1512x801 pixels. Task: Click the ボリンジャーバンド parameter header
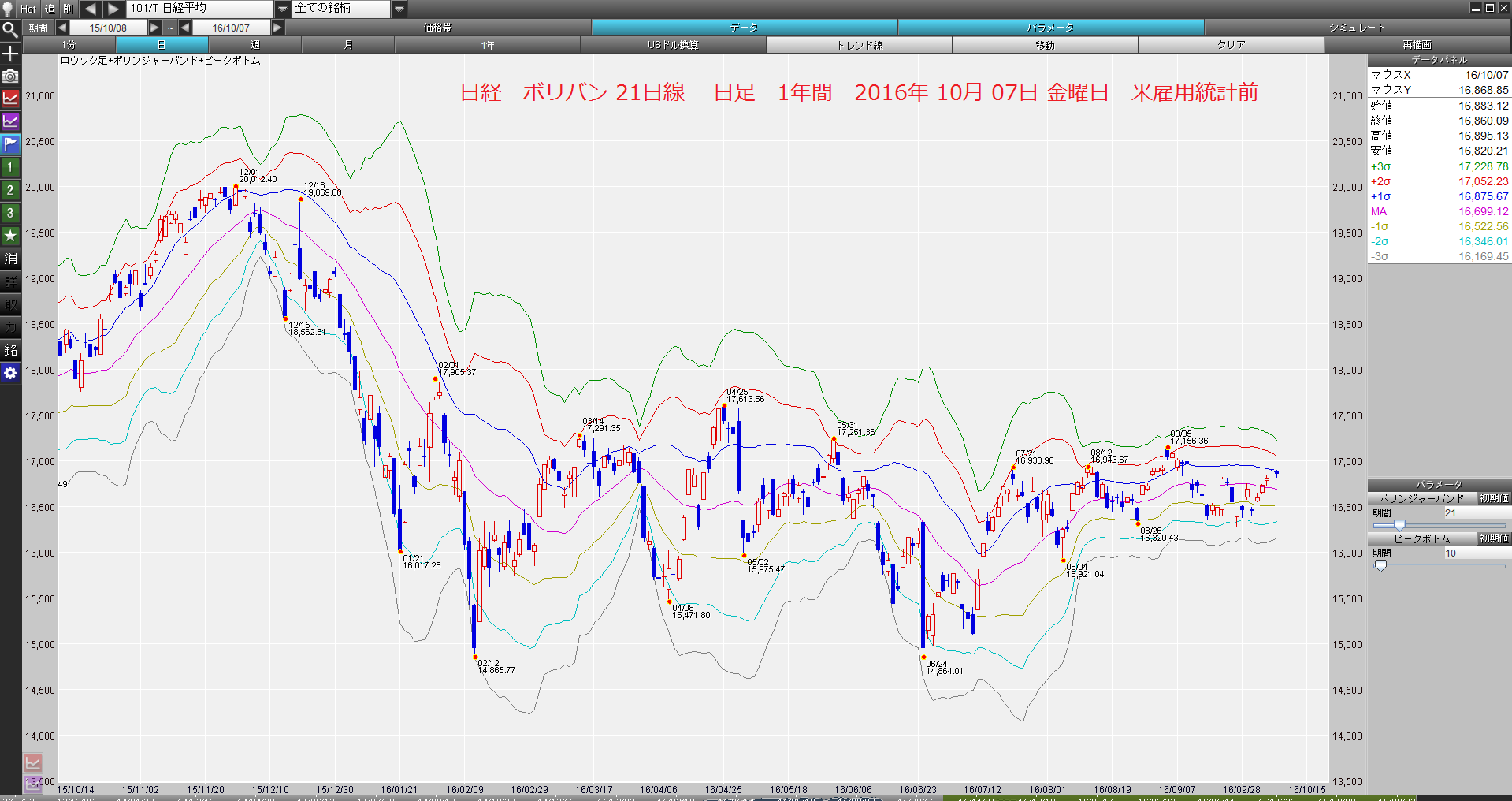(1421, 498)
